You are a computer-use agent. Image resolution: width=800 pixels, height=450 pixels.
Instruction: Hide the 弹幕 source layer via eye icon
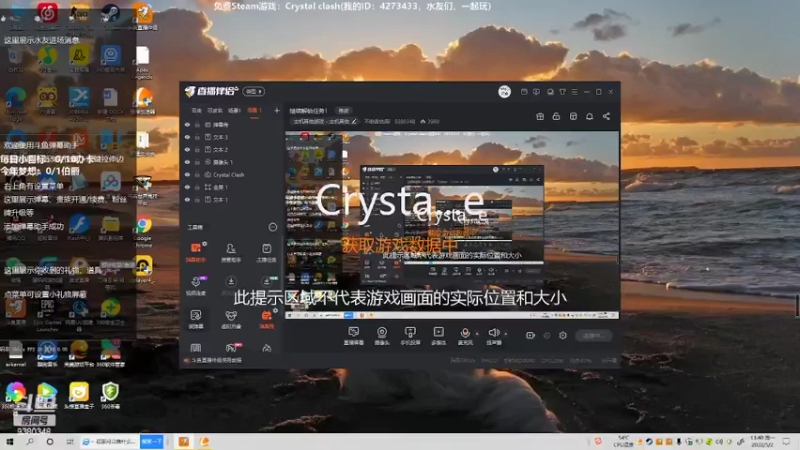(187, 124)
